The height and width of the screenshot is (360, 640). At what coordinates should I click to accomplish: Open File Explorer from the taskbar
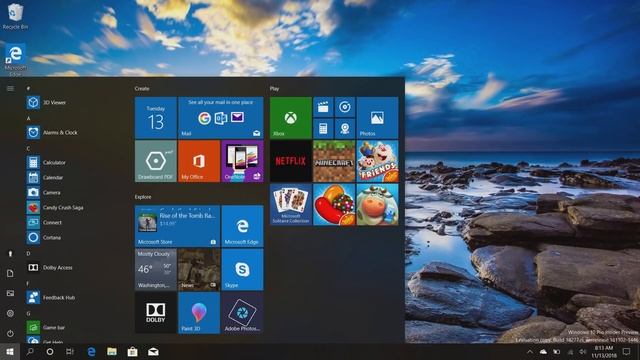pyautogui.click(x=112, y=351)
